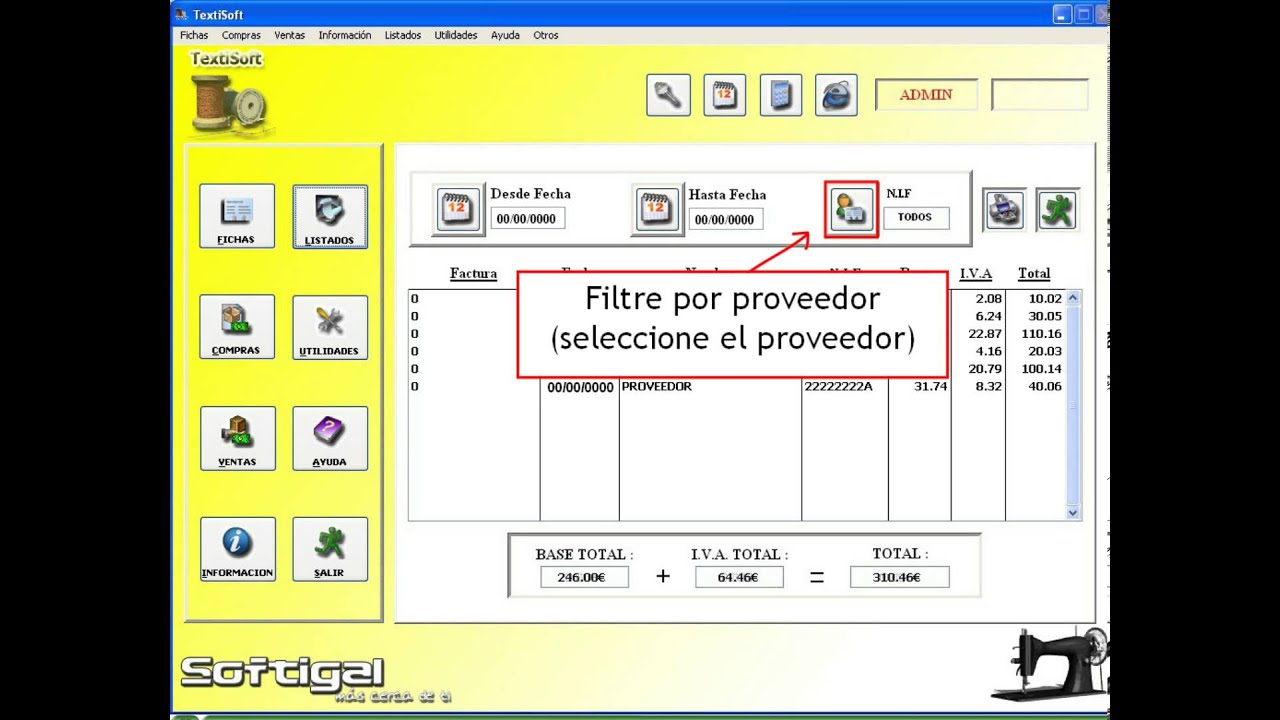Click the I.V.A column header
This screenshot has width=1280, height=720.
coord(976,274)
